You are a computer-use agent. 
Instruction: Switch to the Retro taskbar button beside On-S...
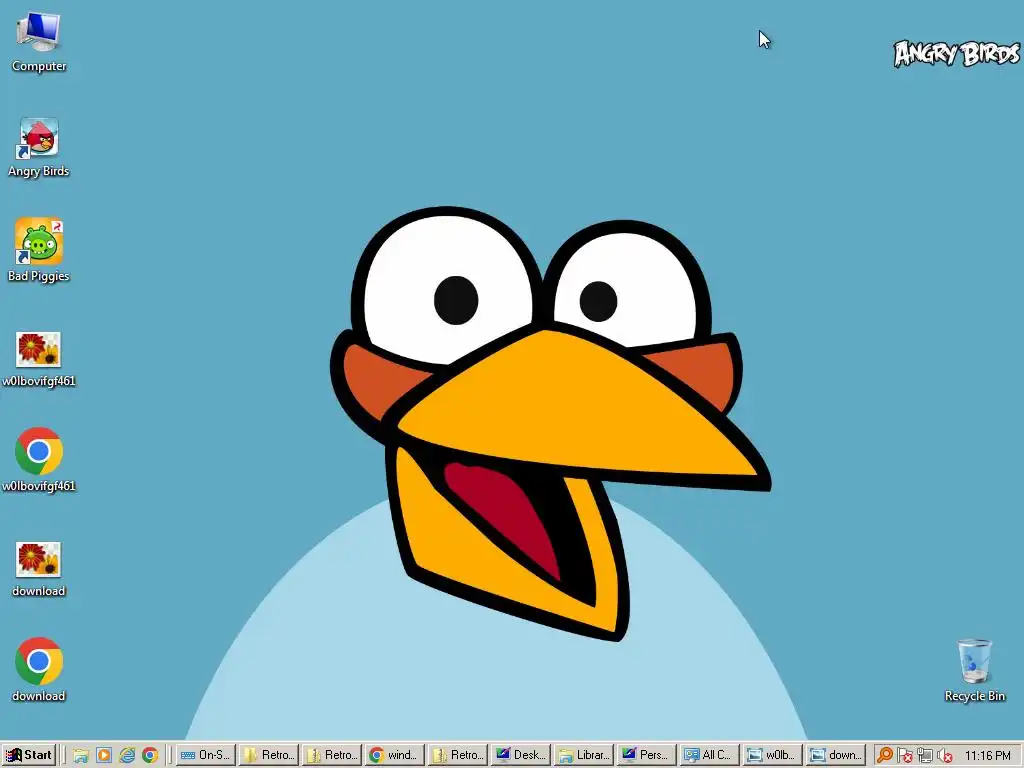269,755
